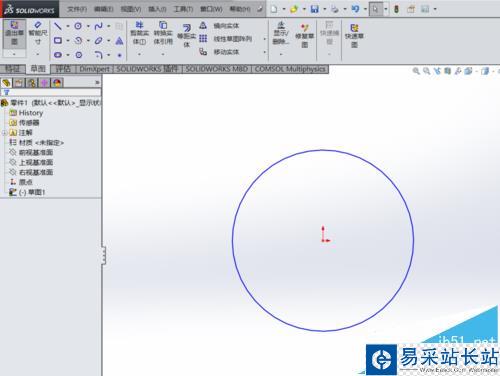Select the Front Plane (前视基准面) item

pyautogui.click(x=31, y=152)
